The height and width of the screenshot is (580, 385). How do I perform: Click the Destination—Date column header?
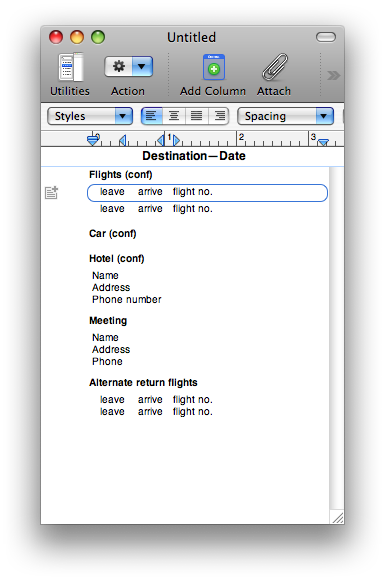[194, 156]
